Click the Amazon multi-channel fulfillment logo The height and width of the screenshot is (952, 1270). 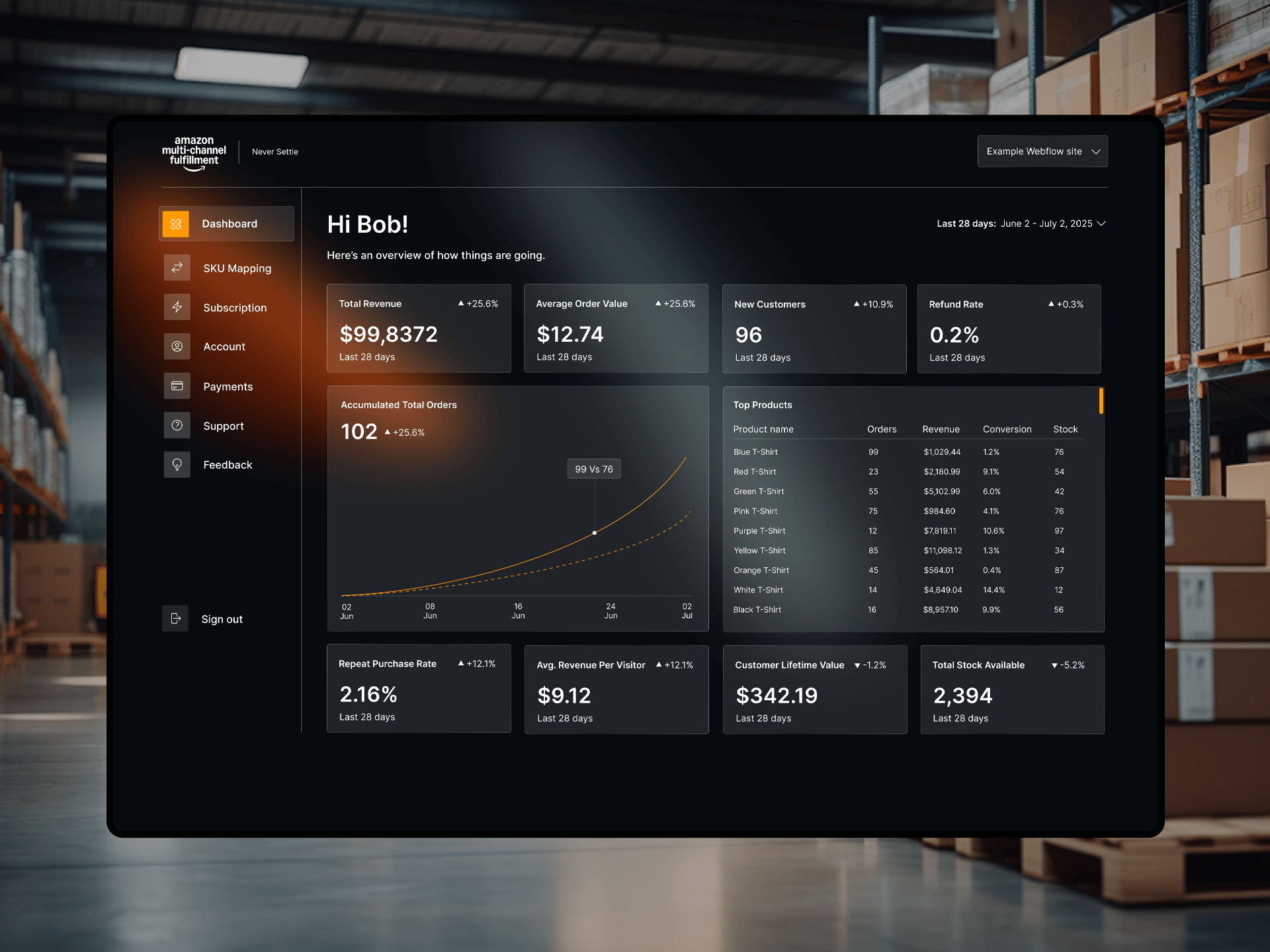point(194,153)
